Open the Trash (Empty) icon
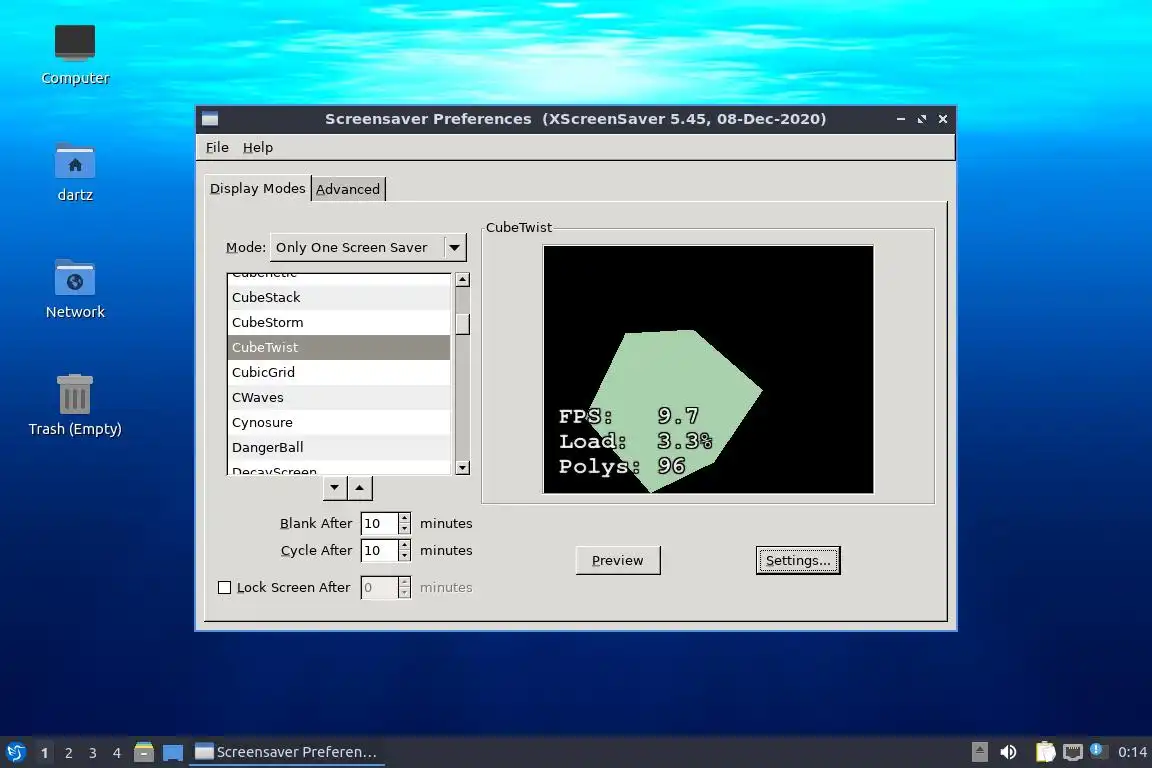 coord(75,405)
